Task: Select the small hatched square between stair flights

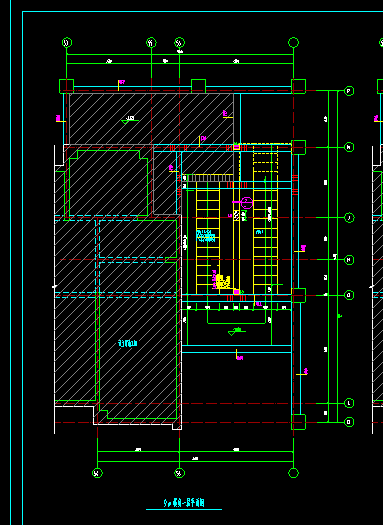Action: tap(236, 215)
